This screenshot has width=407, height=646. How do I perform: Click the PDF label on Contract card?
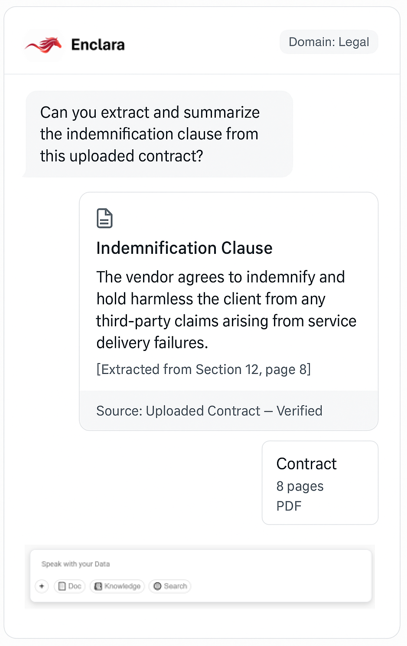click(x=289, y=506)
